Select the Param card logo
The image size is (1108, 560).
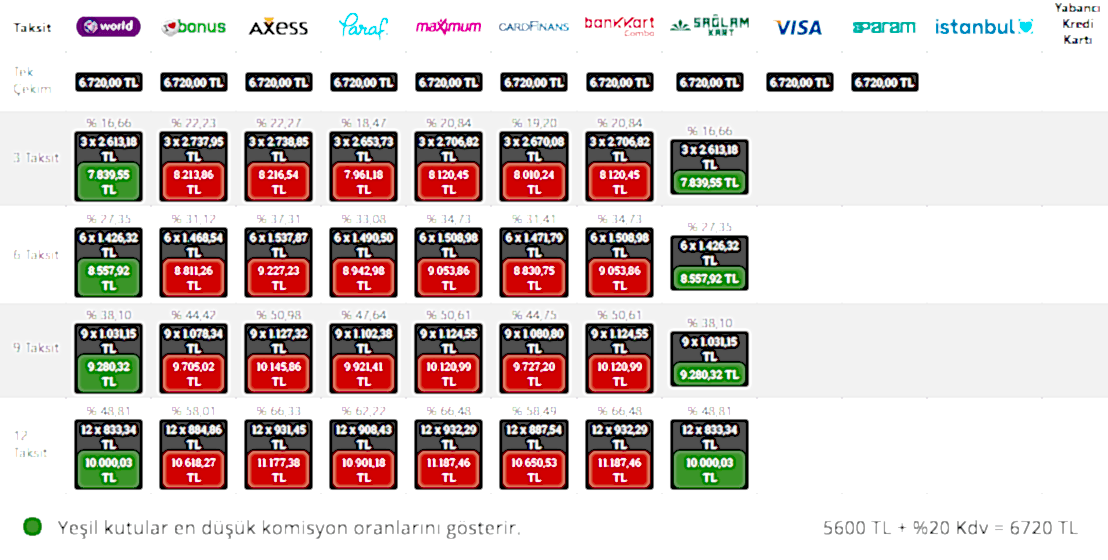click(884, 27)
